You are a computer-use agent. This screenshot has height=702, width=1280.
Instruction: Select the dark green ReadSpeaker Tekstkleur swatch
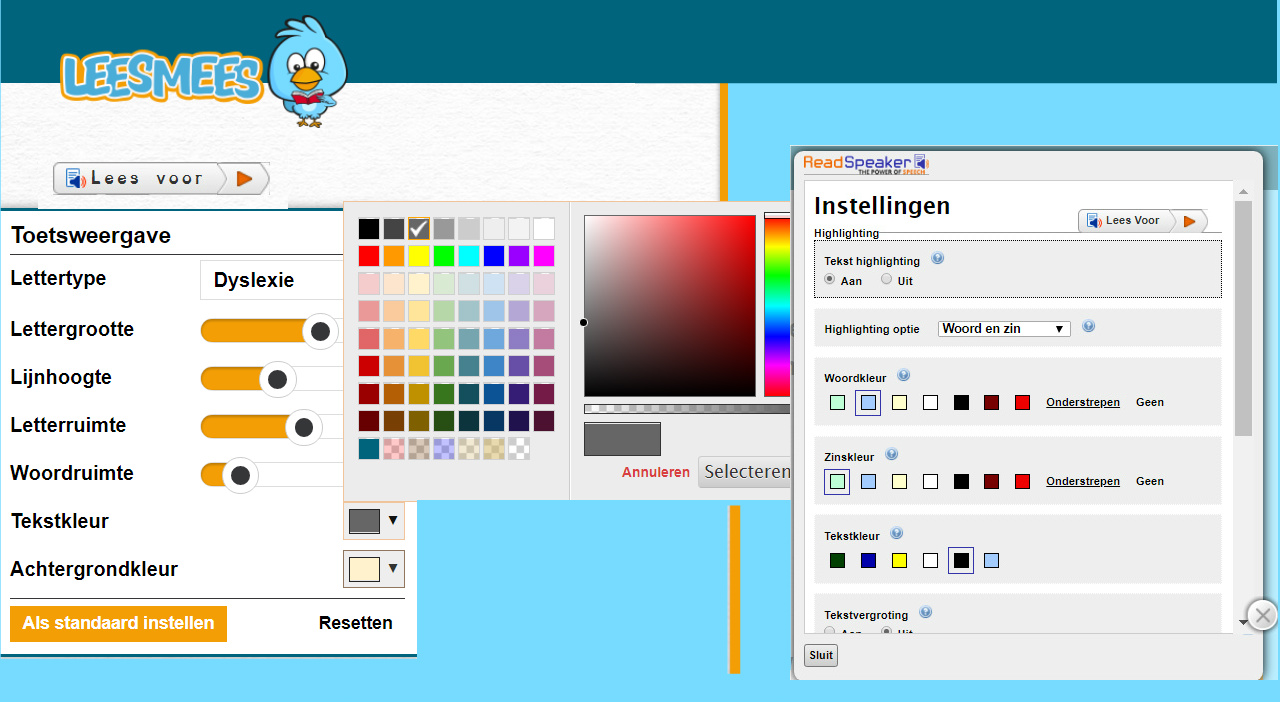[837, 561]
